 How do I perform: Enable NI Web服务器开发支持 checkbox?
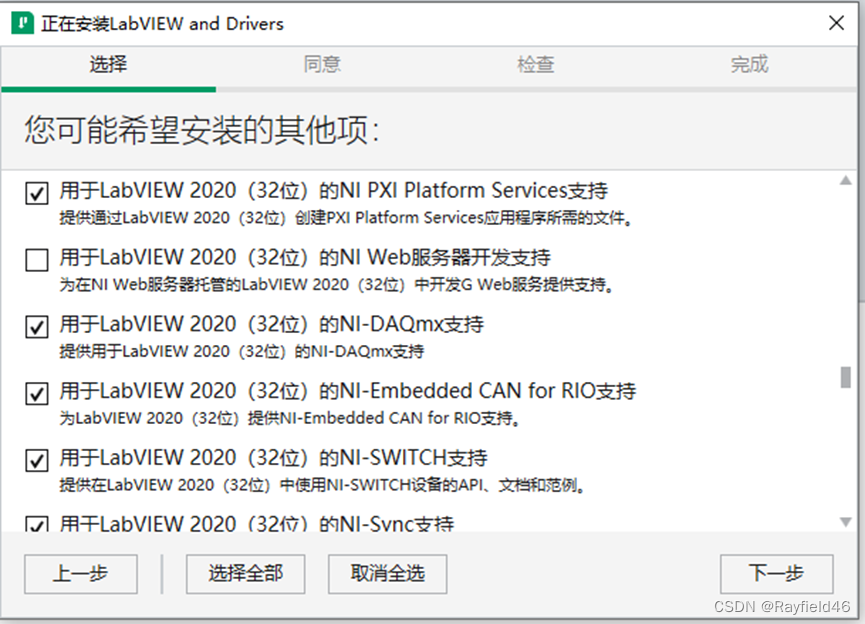(36, 259)
